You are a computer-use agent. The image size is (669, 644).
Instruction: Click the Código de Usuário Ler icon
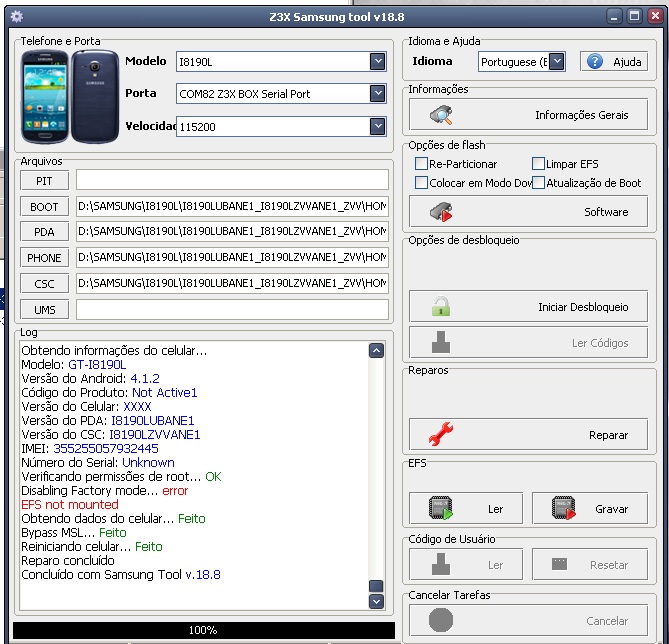441,564
